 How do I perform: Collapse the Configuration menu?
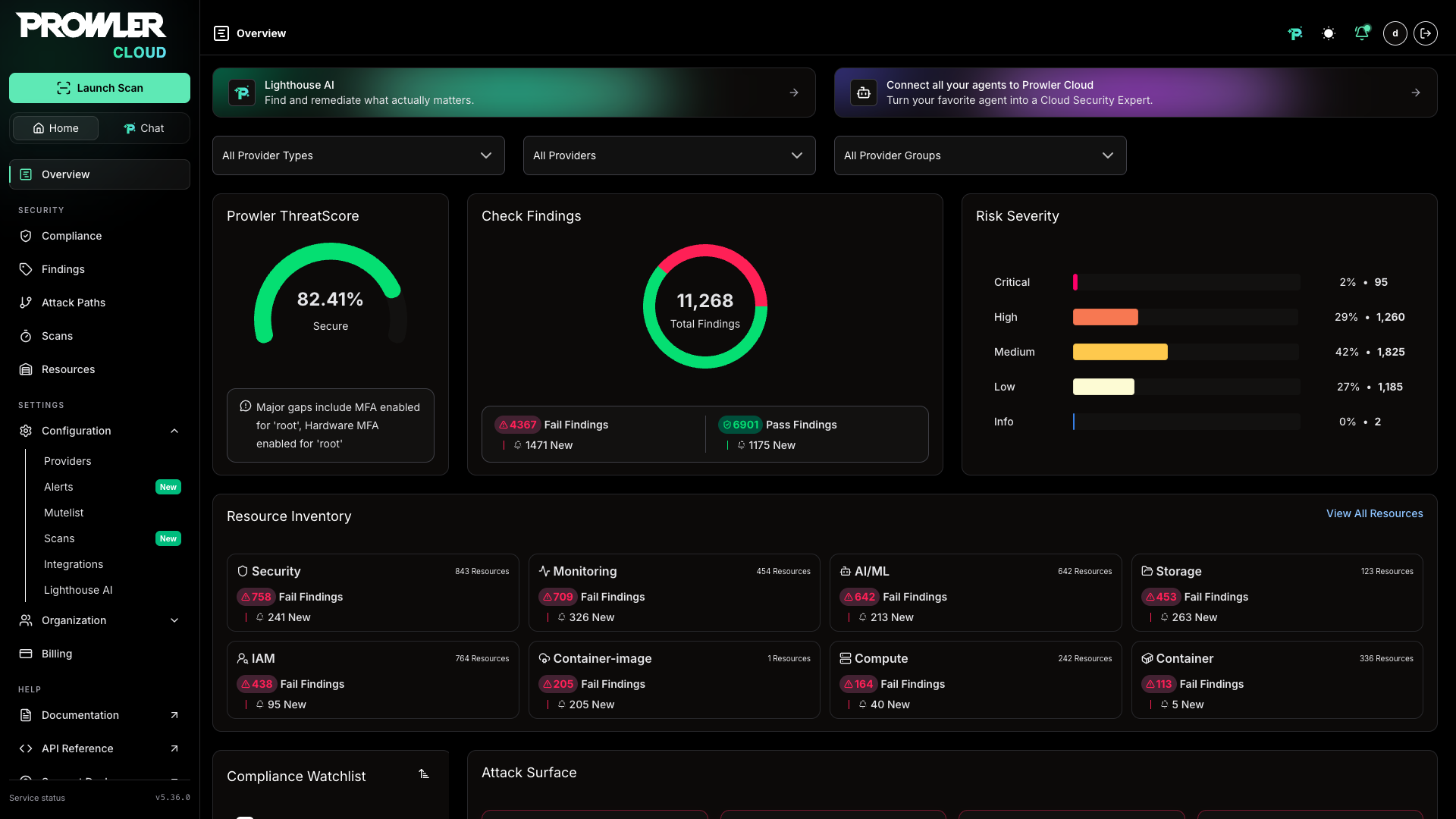[99, 431]
